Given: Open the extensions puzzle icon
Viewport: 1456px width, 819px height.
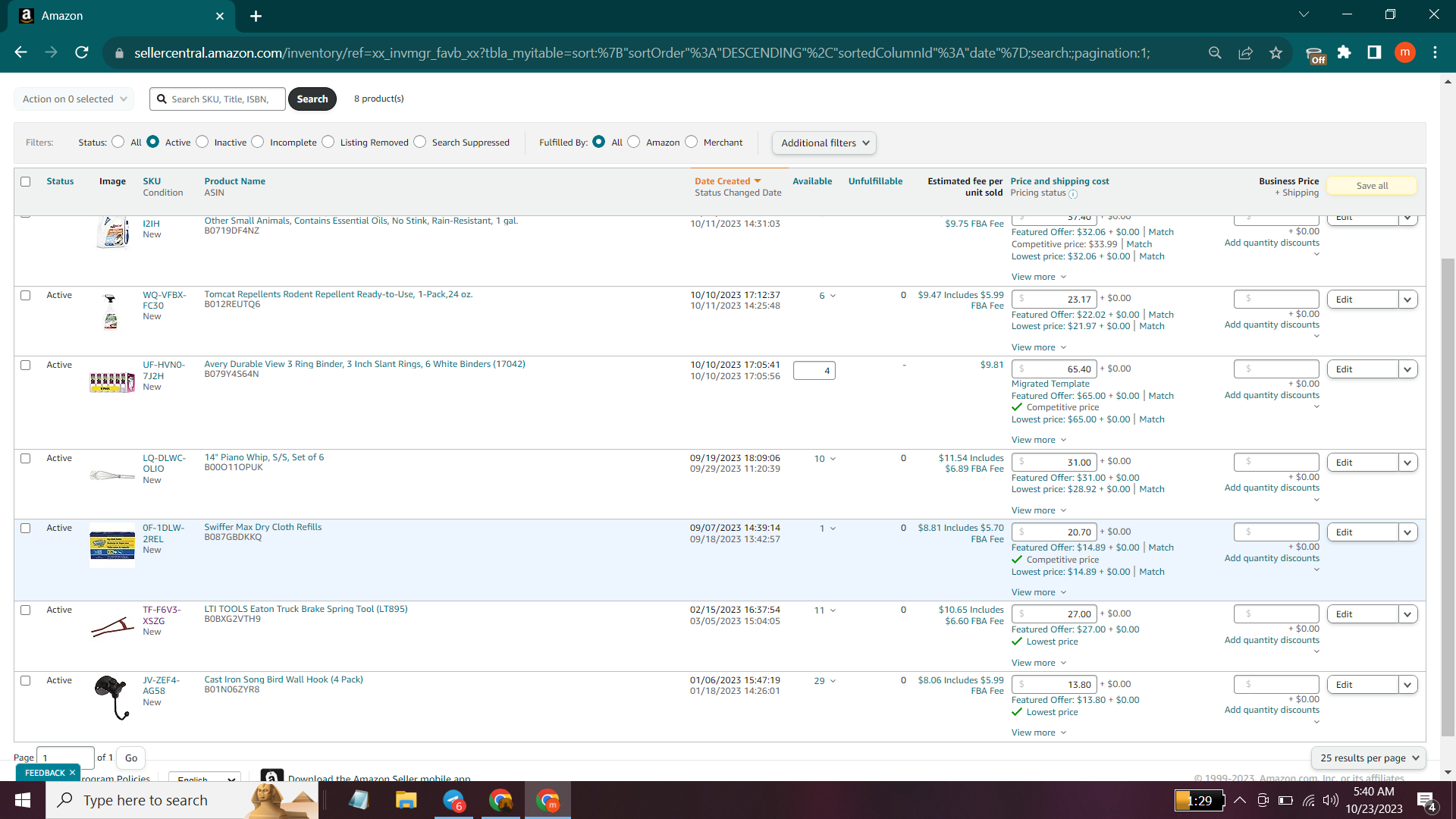Looking at the screenshot, I should (x=1345, y=52).
